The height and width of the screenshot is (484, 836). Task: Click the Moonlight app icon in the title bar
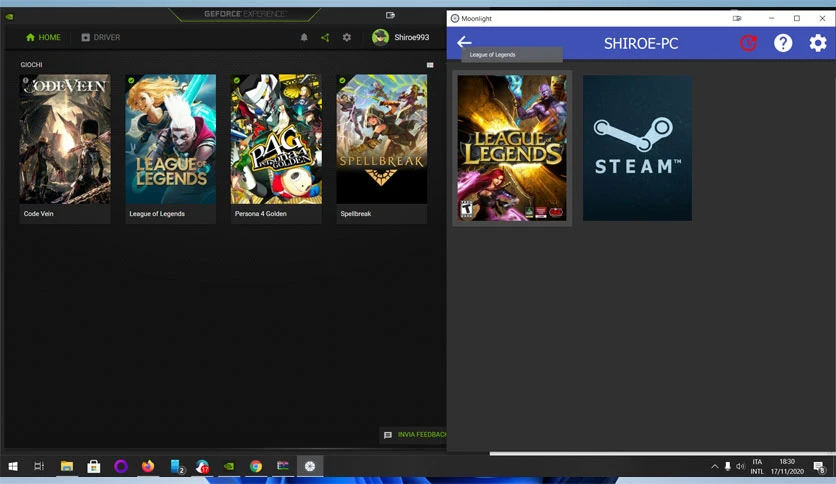455,18
